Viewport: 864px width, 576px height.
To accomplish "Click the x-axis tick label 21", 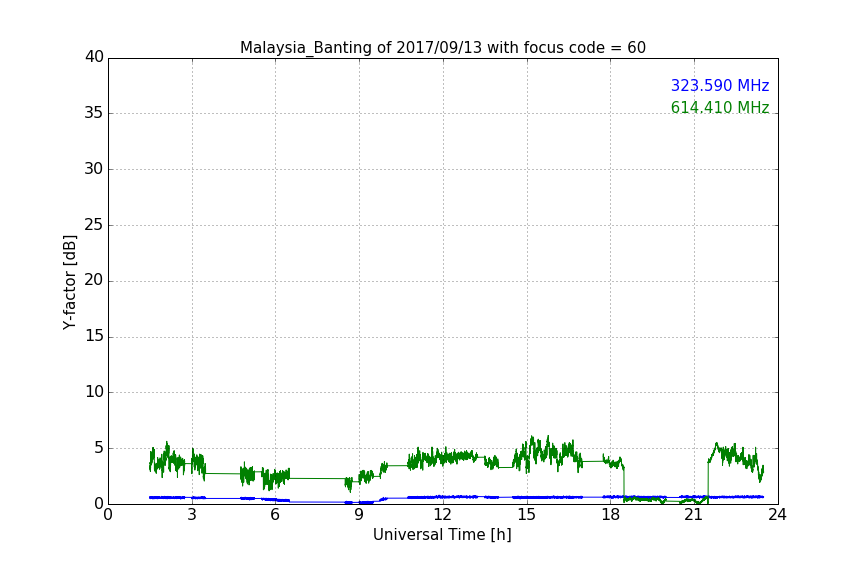I will pyautogui.click(x=694, y=515).
